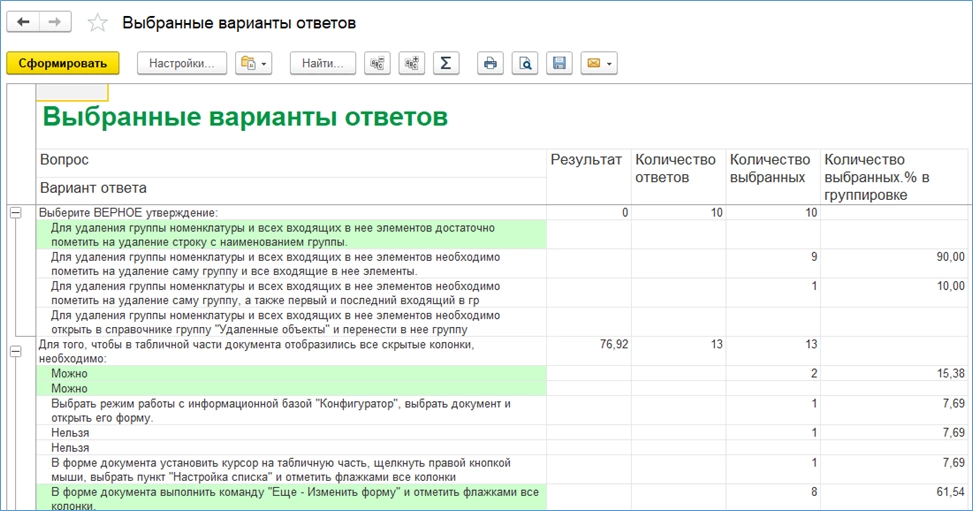The height and width of the screenshot is (511, 973).
Task: Click the forward navigation arrow
Action: (x=56, y=22)
